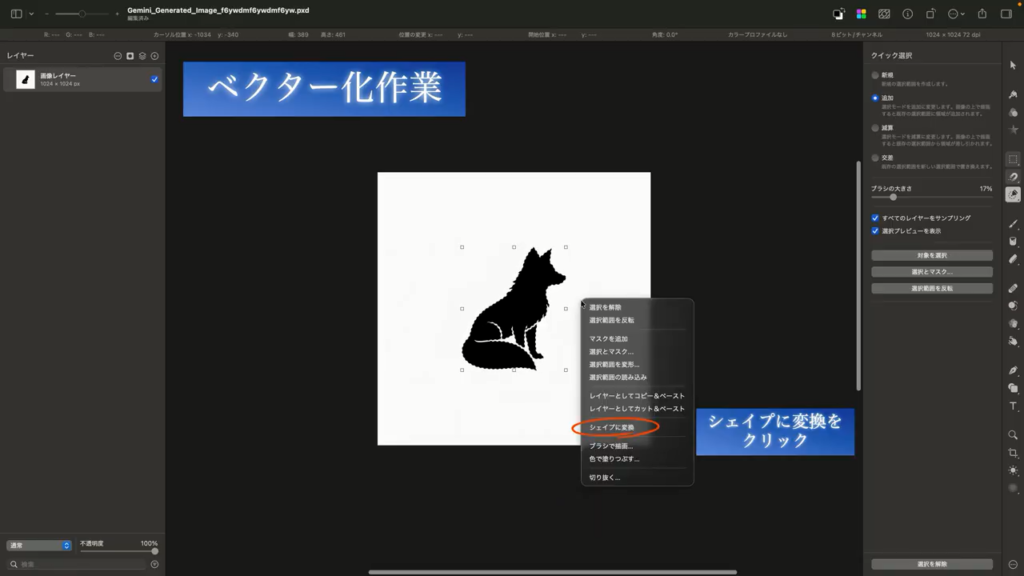Viewport: 1024px width, 576px height.
Task: Click マスクを追加 in the context menu
Action: [x=608, y=339]
